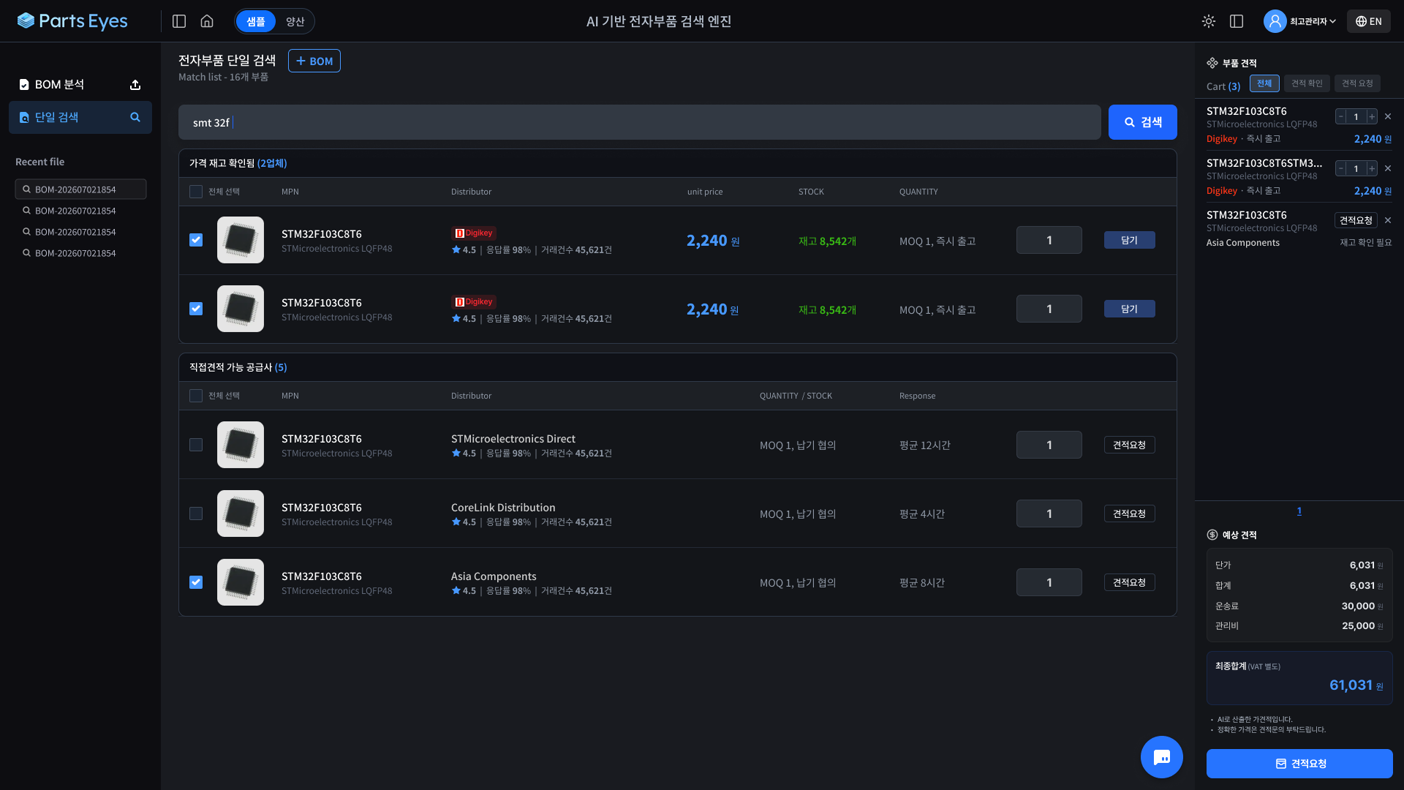Click the blue 검색 search button
The height and width of the screenshot is (790, 1404).
click(1142, 122)
